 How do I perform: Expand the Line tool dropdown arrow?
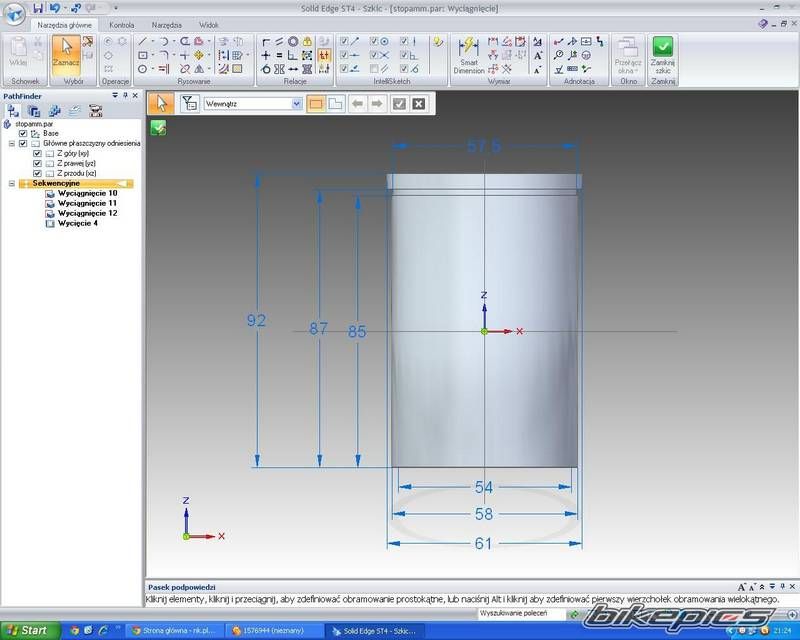pyautogui.click(x=152, y=42)
